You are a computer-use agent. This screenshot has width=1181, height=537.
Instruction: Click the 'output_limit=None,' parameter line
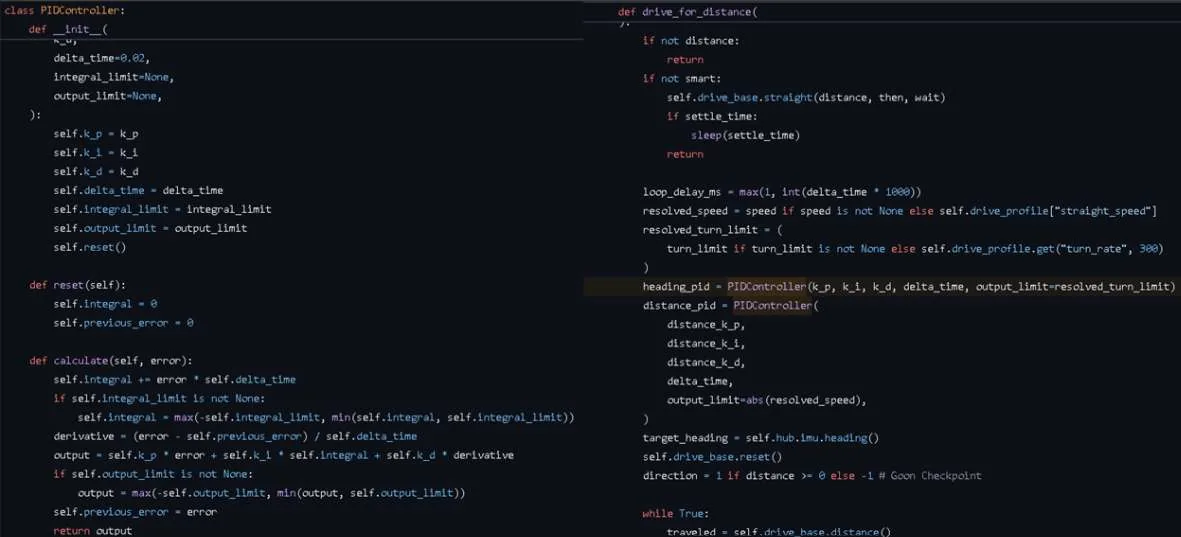[108, 96]
